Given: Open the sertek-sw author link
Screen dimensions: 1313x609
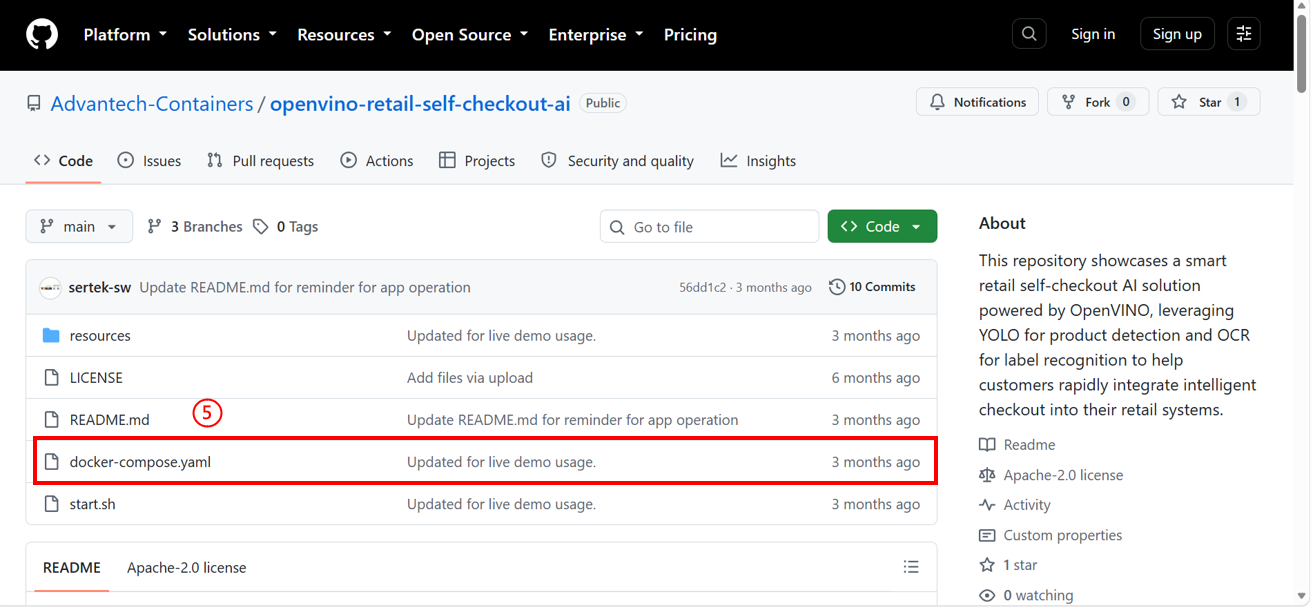Looking at the screenshot, I should (100, 288).
